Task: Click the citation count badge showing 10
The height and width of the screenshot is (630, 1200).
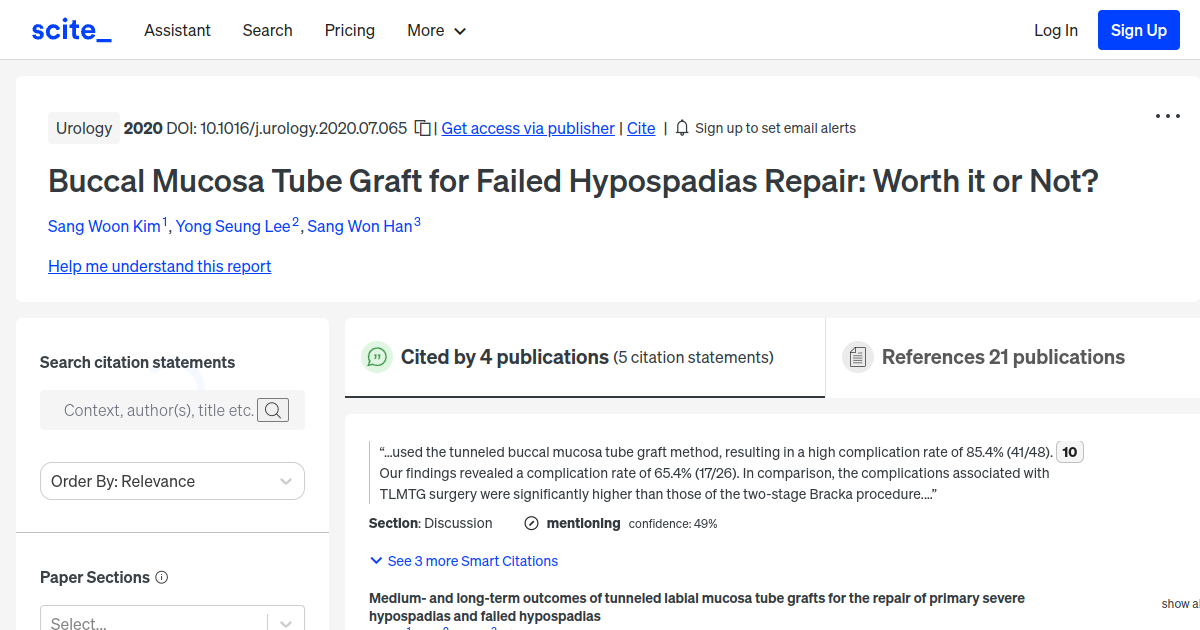Action: 1069,451
